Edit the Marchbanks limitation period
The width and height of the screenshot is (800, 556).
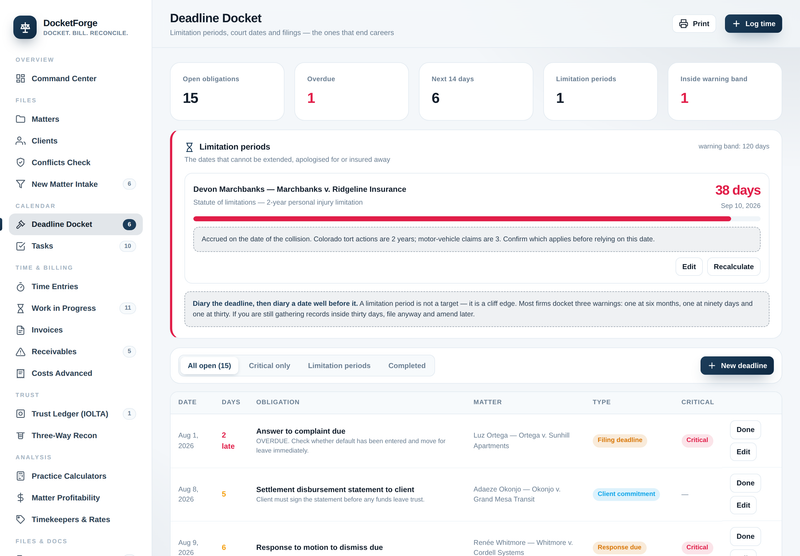(x=689, y=267)
